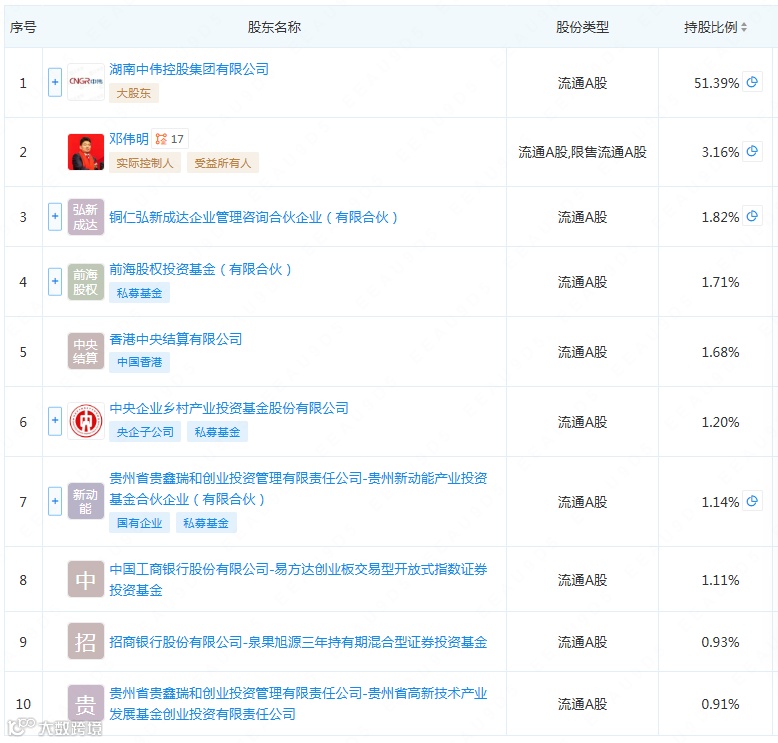Open pie chart icon beside 1.82%
This screenshot has width=778, height=743.
tap(752, 216)
